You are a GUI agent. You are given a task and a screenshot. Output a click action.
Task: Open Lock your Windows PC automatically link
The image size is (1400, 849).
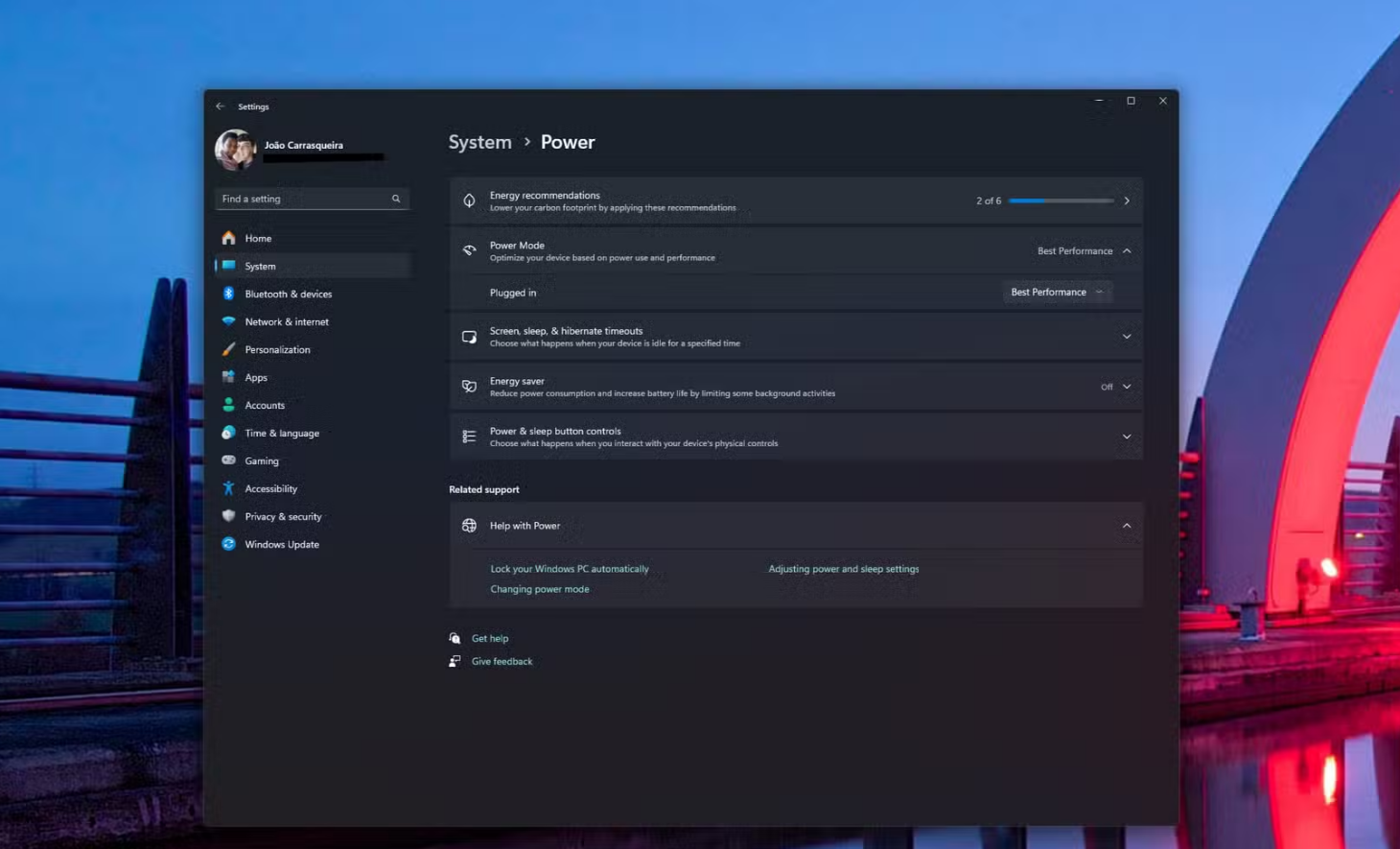pos(570,569)
